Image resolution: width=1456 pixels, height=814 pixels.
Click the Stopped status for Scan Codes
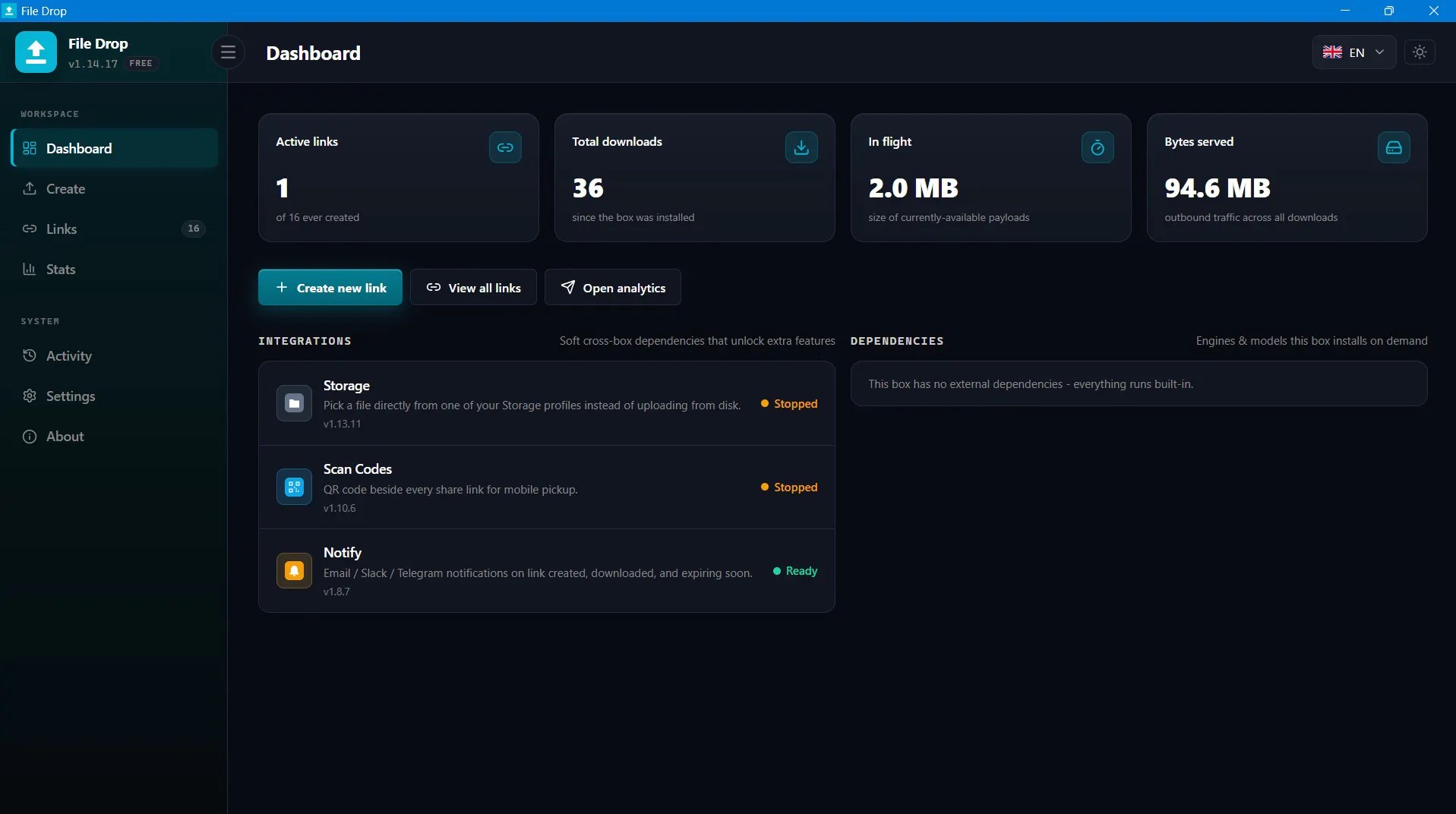[789, 487]
